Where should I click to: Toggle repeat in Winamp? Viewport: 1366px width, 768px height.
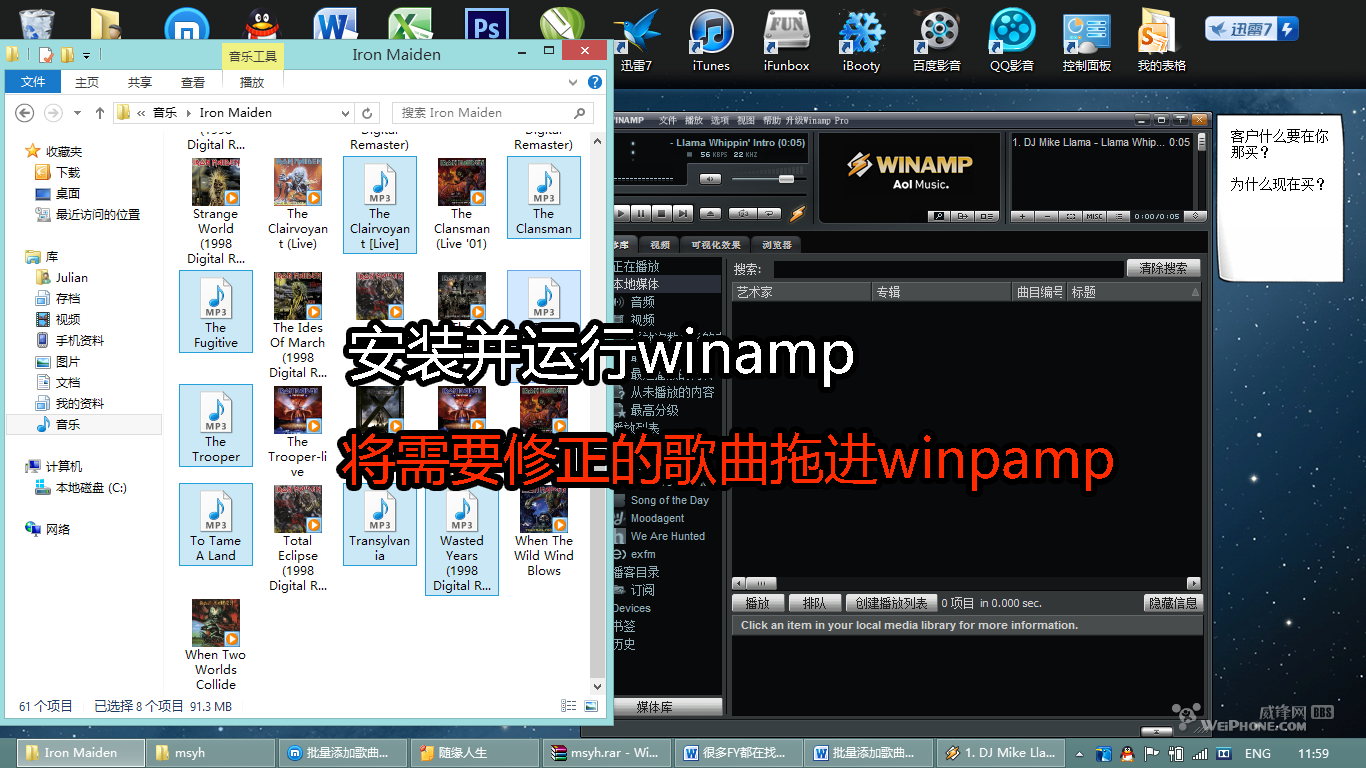(769, 213)
